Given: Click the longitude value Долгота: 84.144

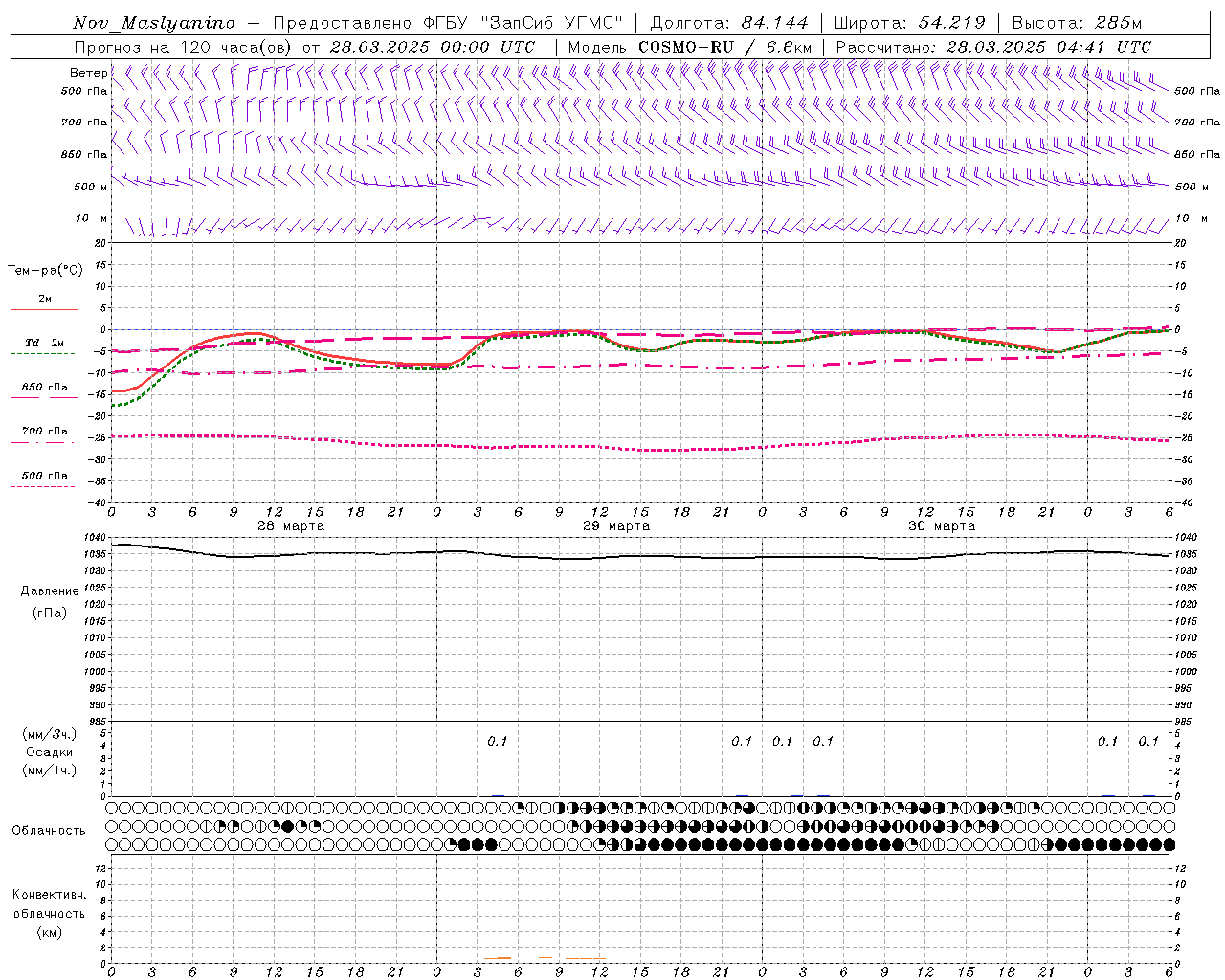Looking at the screenshot, I should 729,23.
